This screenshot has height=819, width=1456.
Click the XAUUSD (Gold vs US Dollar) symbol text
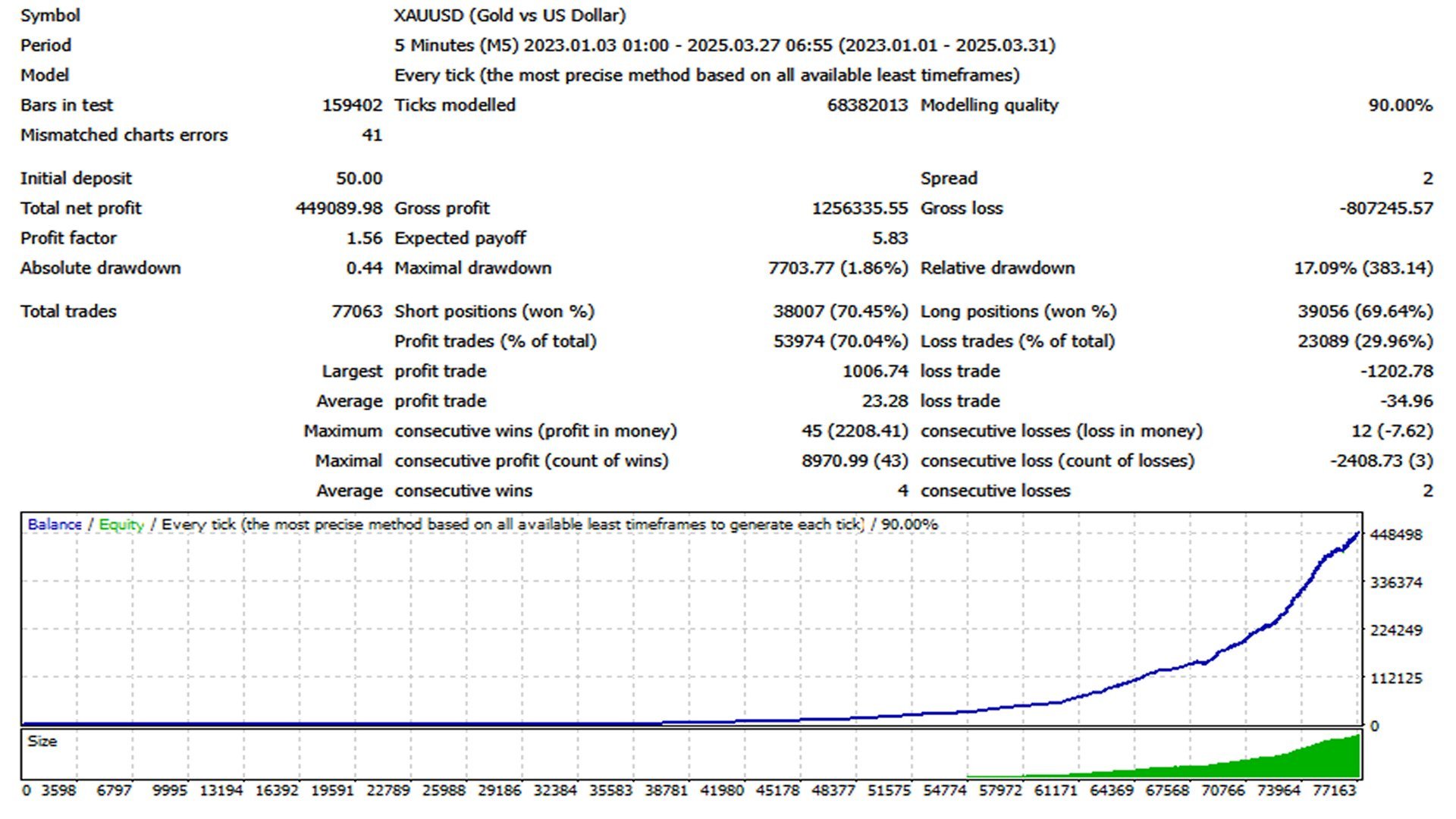click(x=510, y=15)
